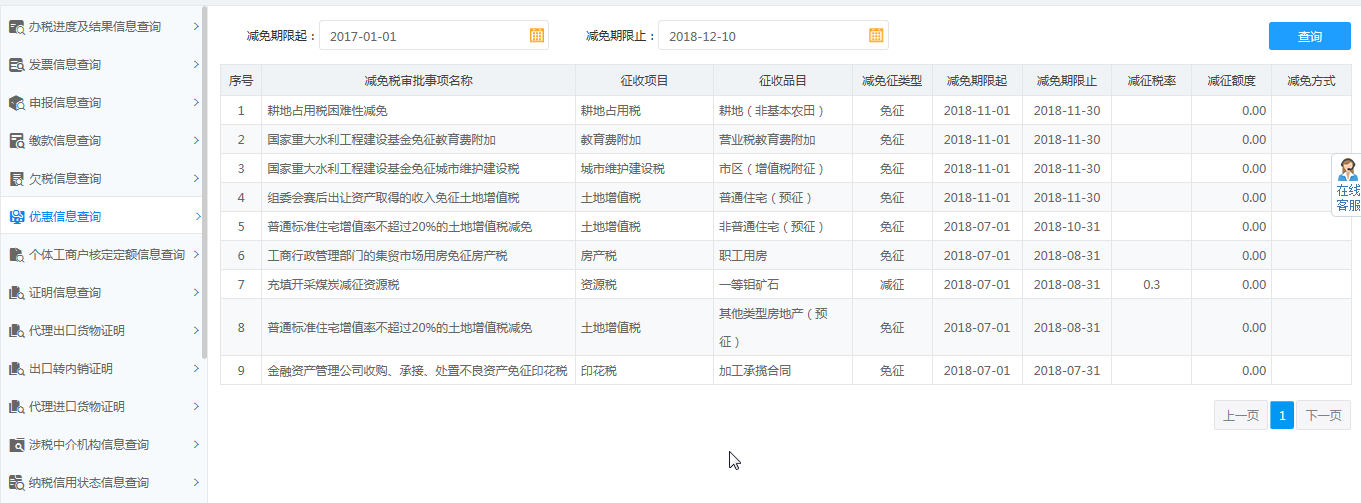Click the 缴款信息查询 sidebar icon
This screenshot has width=1361, height=503.
click(x=16, y=141)
